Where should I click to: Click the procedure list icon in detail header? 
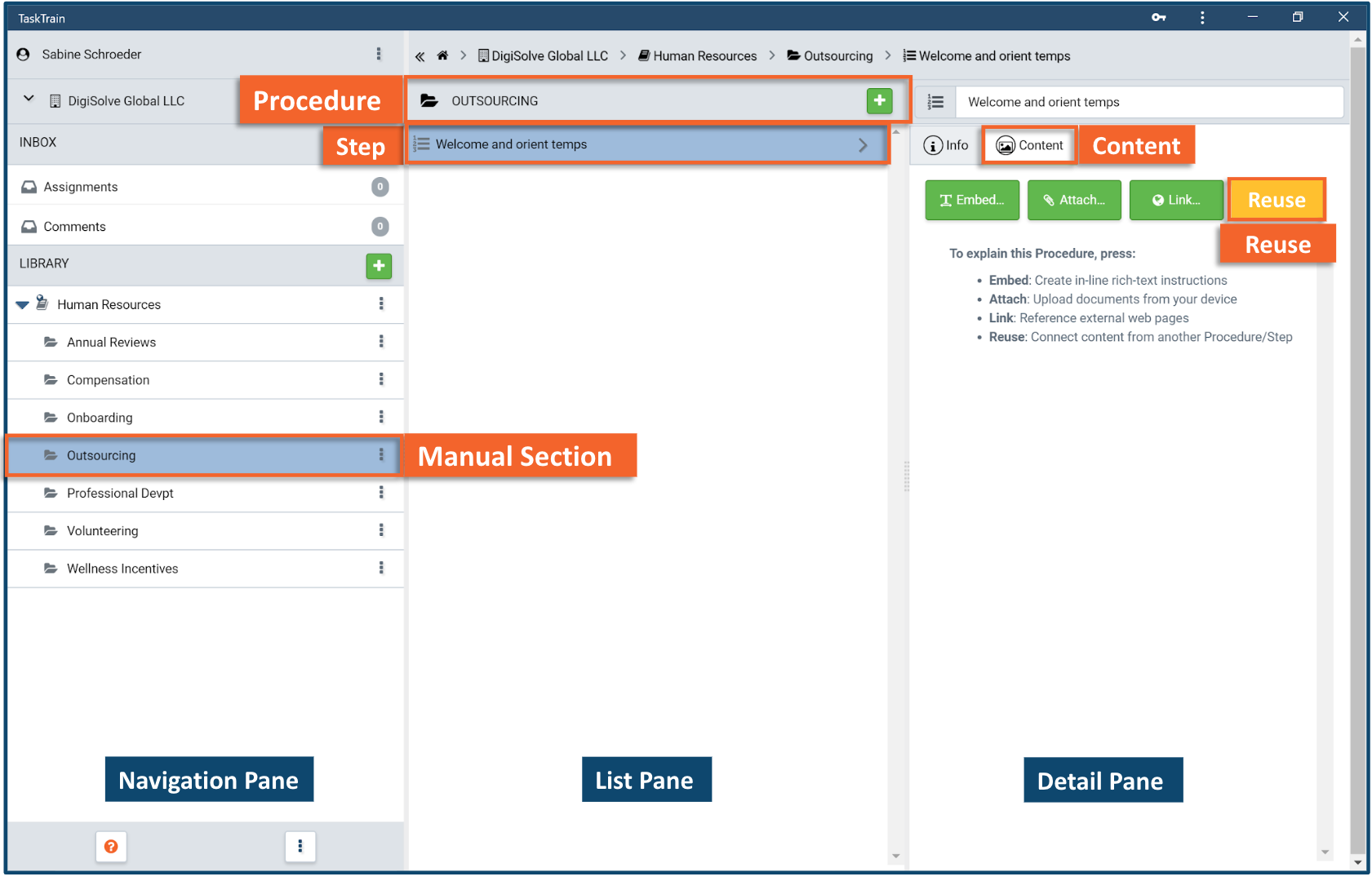(935, 102)
